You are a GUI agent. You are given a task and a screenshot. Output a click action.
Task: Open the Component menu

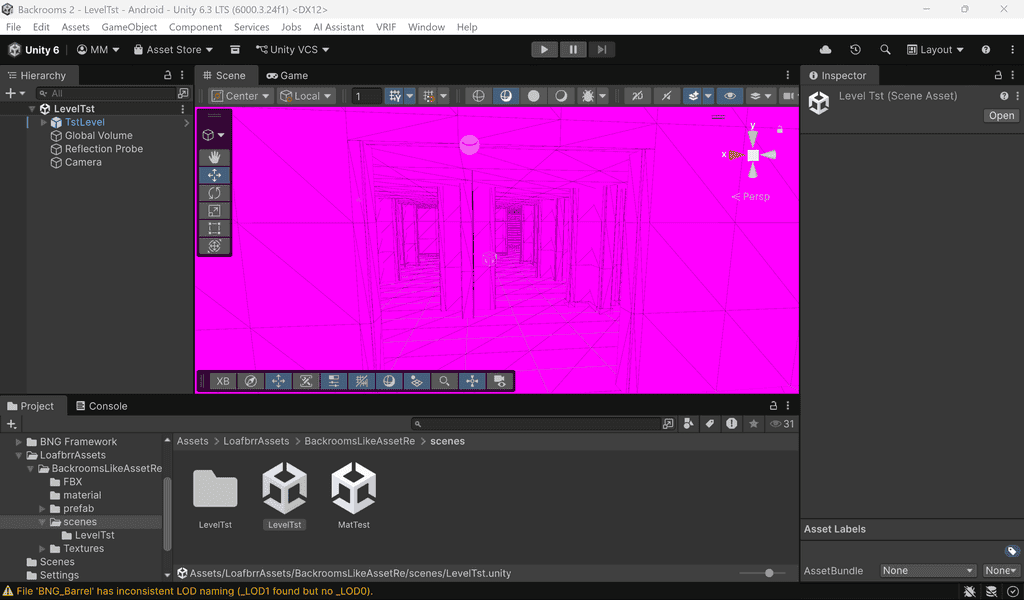click(x=195, y=27)
